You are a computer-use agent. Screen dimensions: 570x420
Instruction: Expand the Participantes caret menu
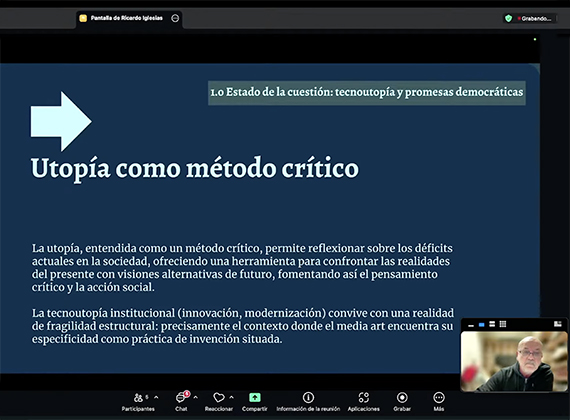tap(156, 397)
